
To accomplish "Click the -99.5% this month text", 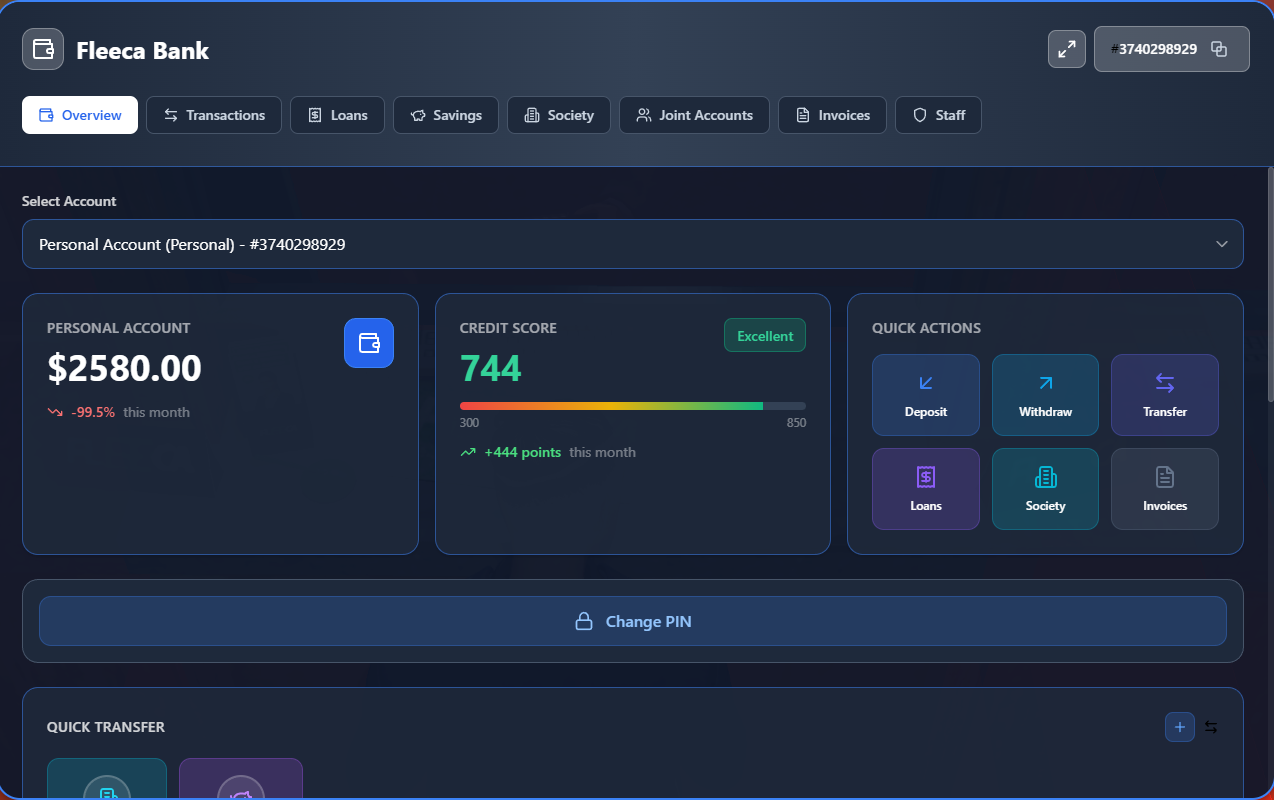I will tap(131, 412).
